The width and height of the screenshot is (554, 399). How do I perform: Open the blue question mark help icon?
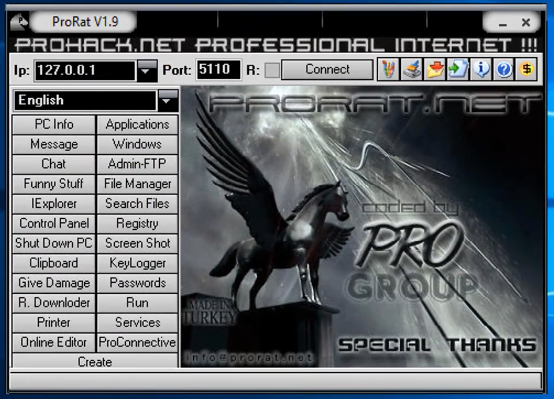pyautogui.click(x=503, y=69)
